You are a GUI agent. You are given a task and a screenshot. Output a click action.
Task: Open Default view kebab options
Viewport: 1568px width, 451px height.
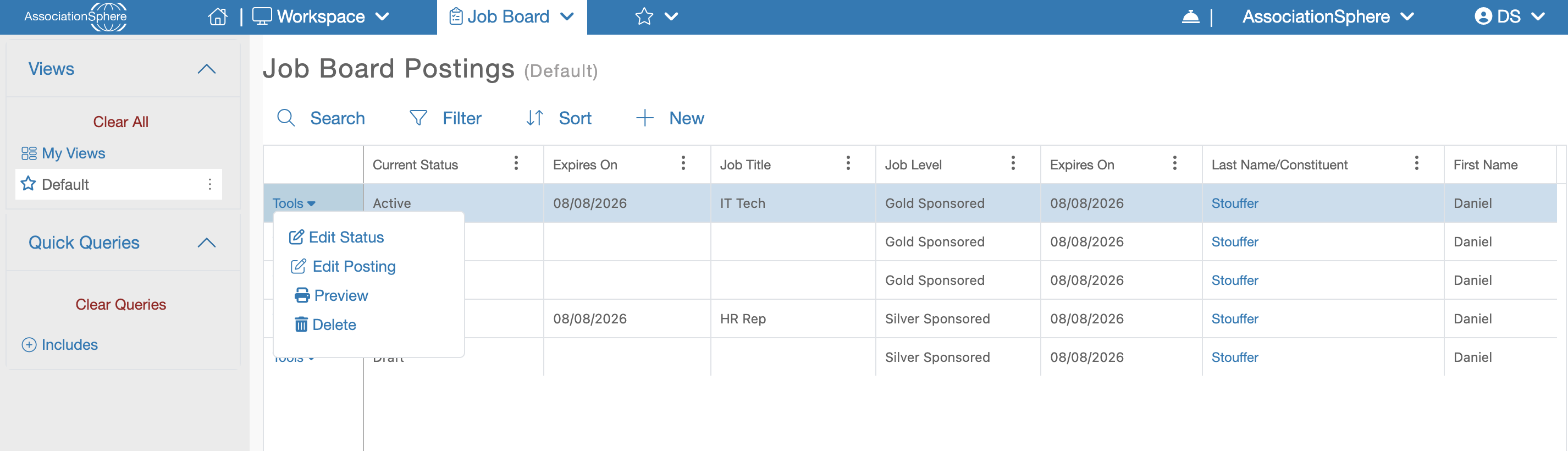pyautogui.click(x=210, y=184)
